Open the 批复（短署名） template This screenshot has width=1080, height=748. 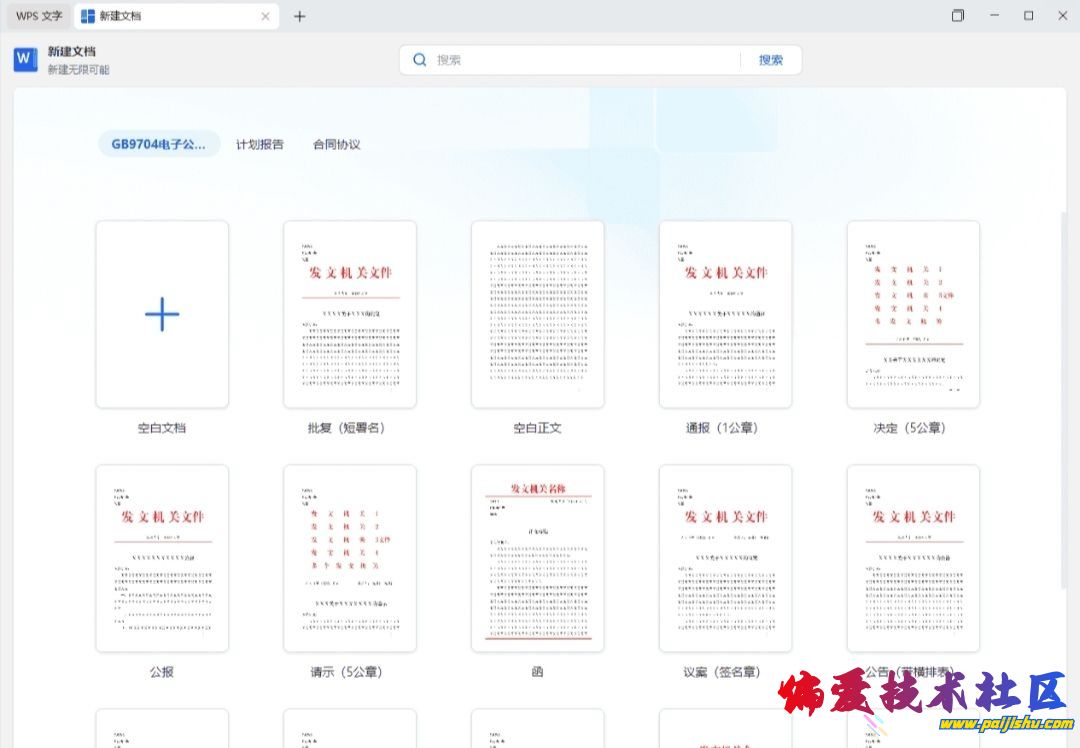(350, 314)
